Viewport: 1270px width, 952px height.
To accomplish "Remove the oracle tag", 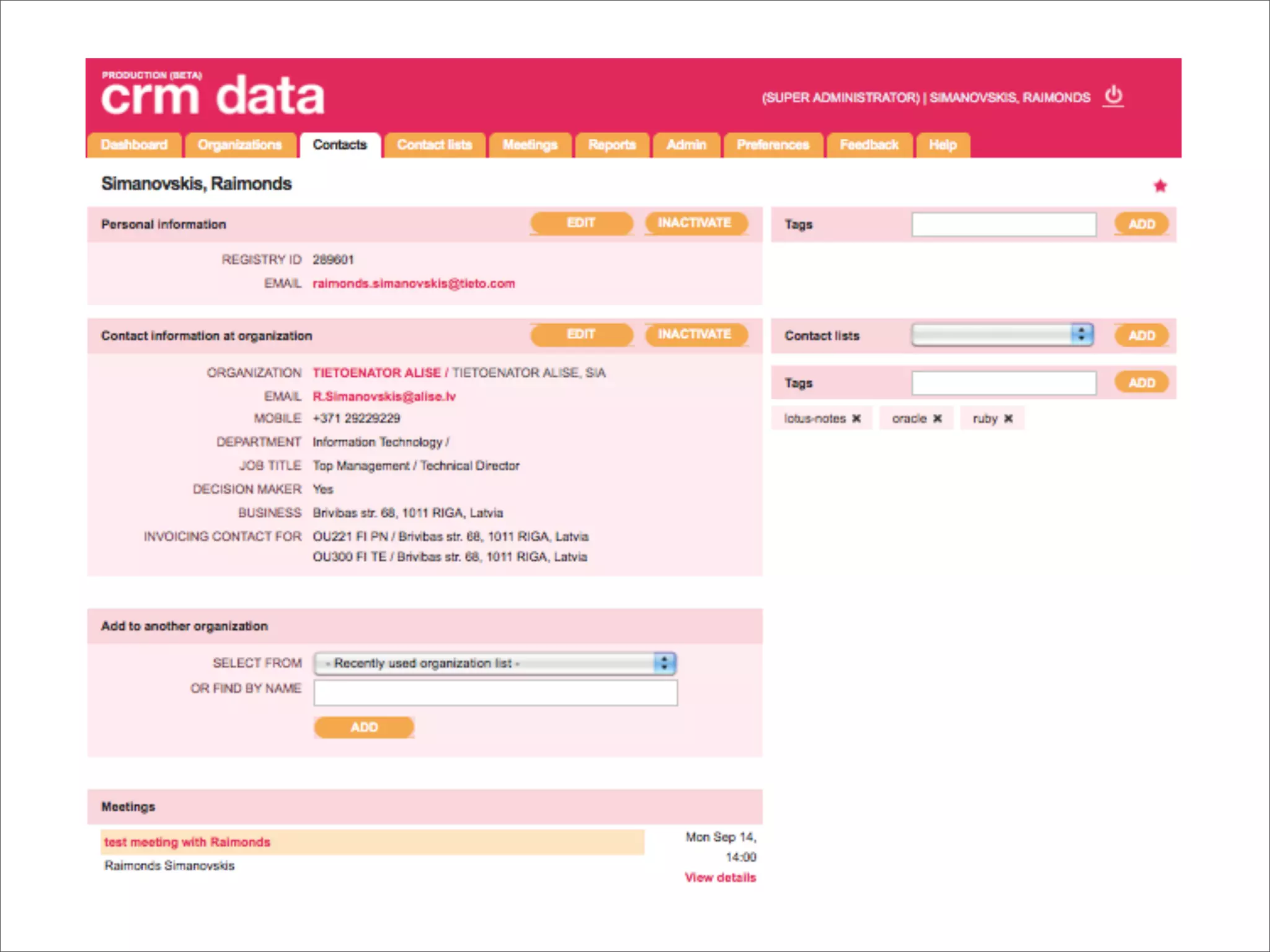I will pos(938,419).
